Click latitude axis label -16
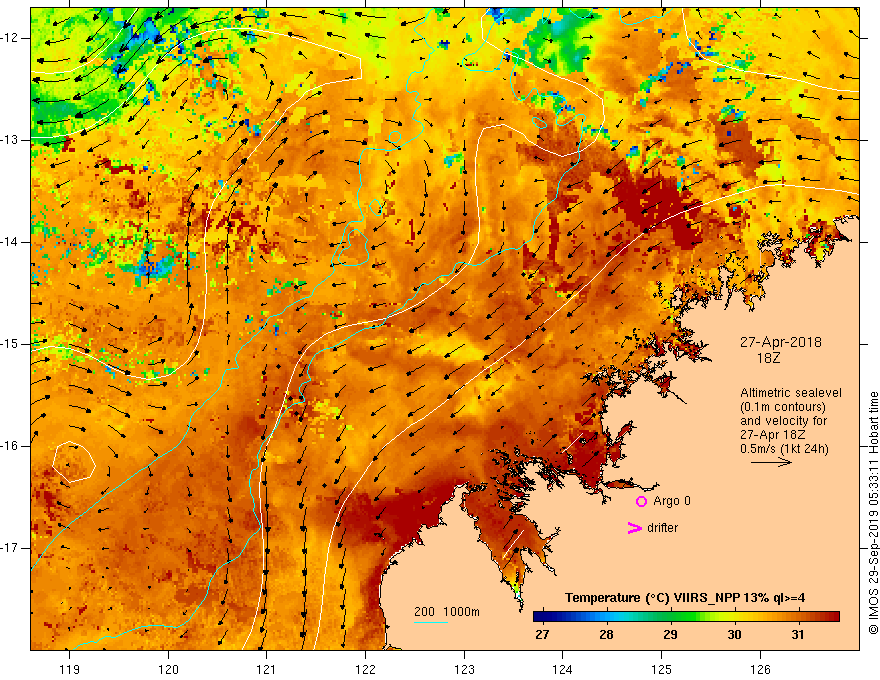 [x=11, y=446]
